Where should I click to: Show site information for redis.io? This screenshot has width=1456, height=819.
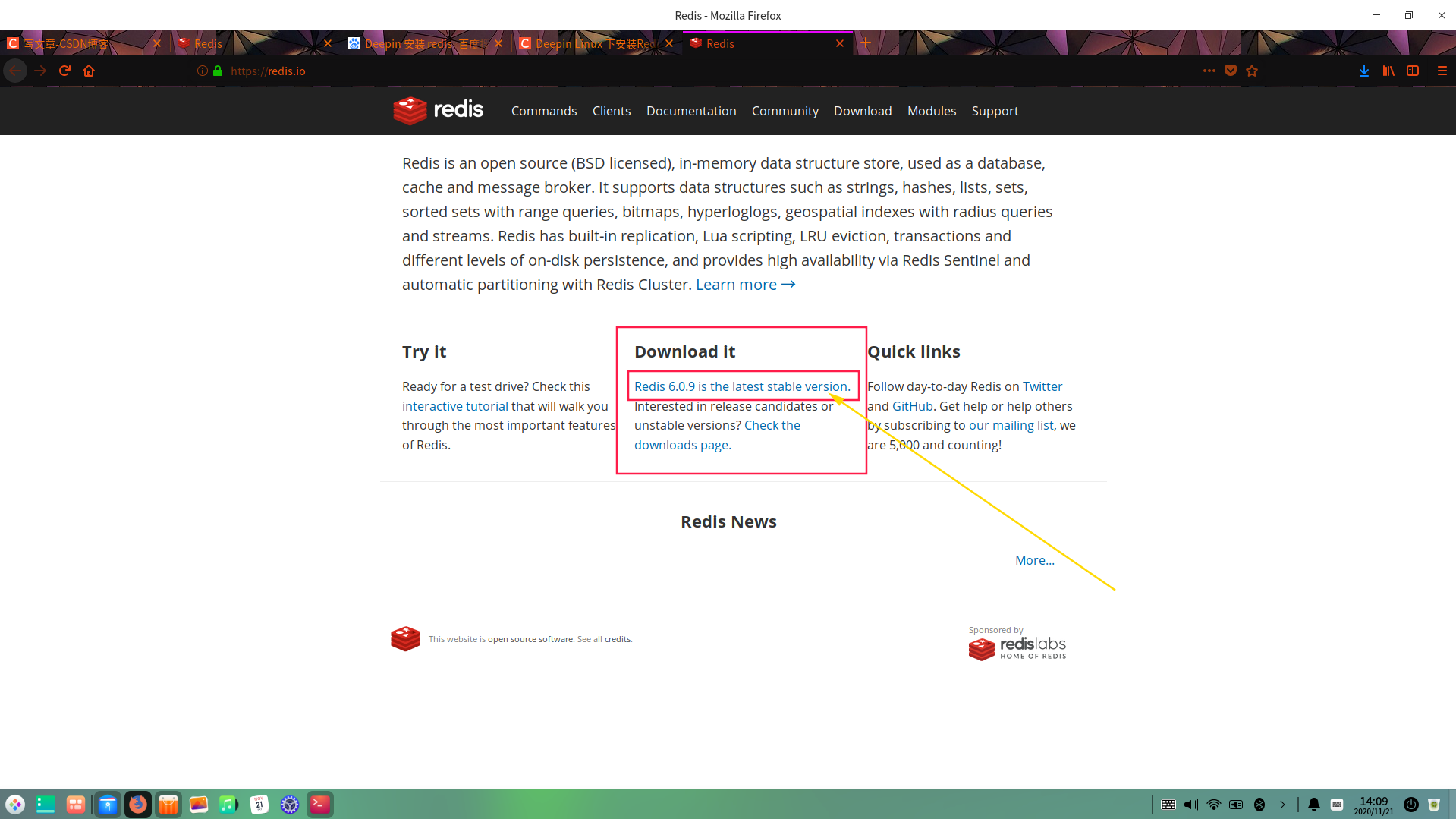pos(203,71)
